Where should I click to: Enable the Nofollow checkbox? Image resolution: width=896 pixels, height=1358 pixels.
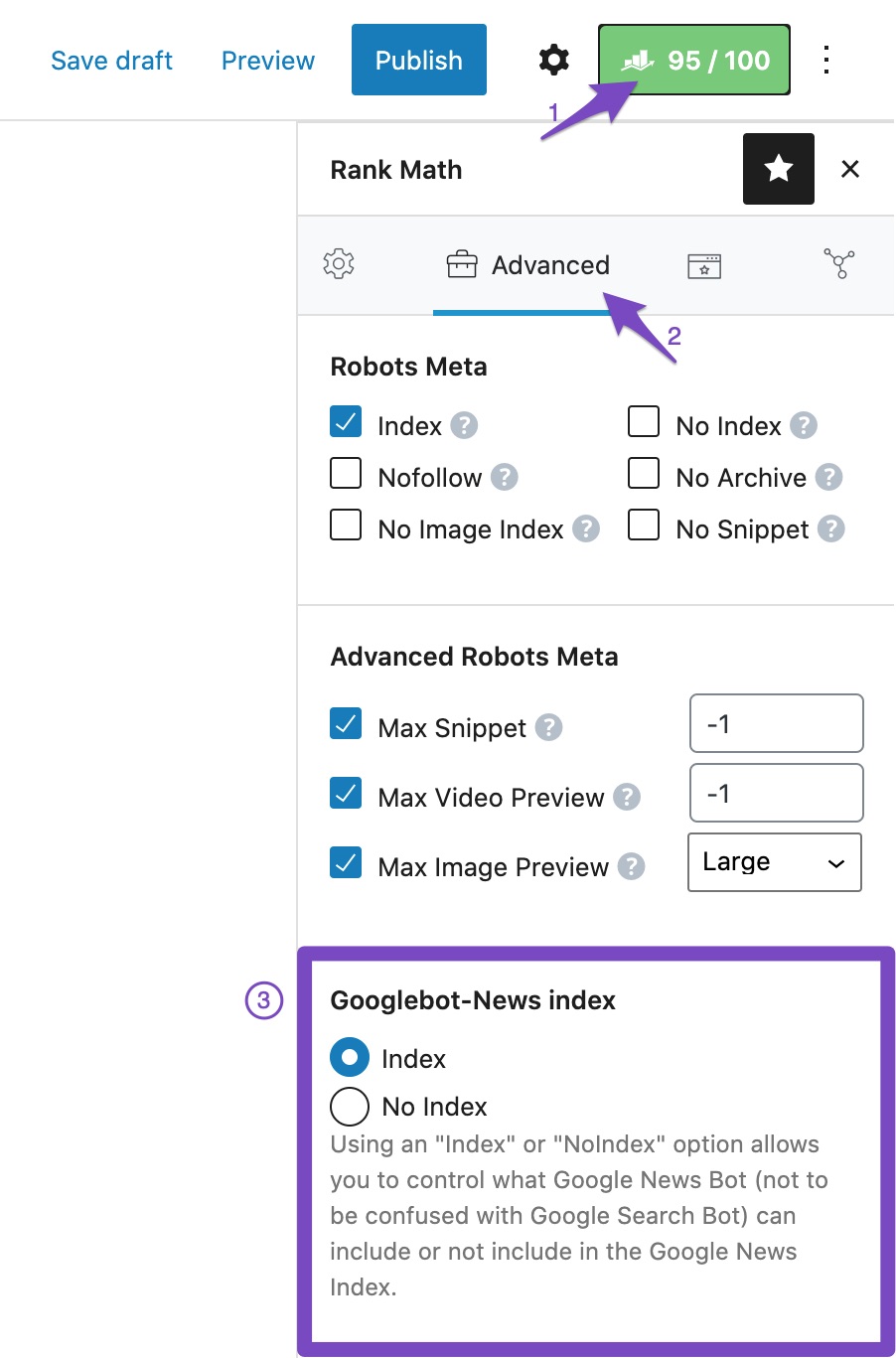tap(346, 474)
